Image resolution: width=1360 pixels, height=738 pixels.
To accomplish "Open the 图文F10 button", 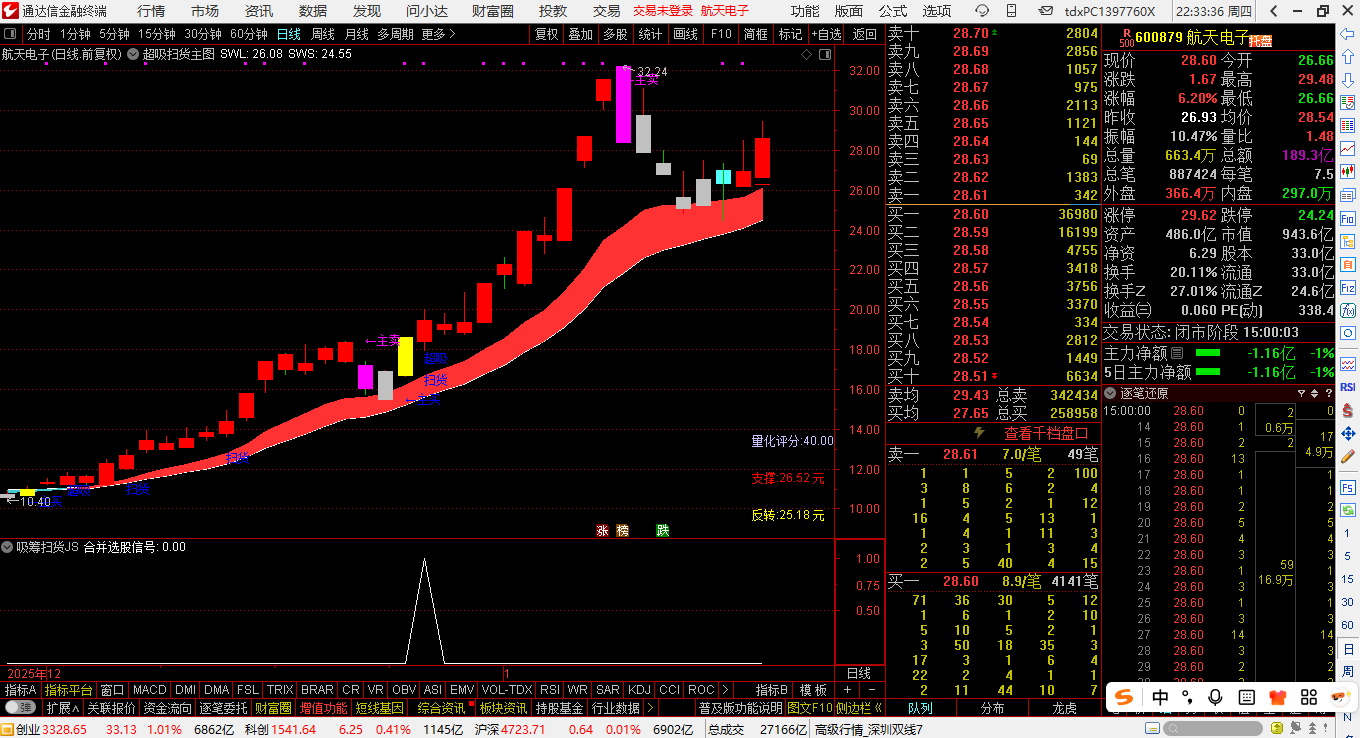I will pos(811,708).
